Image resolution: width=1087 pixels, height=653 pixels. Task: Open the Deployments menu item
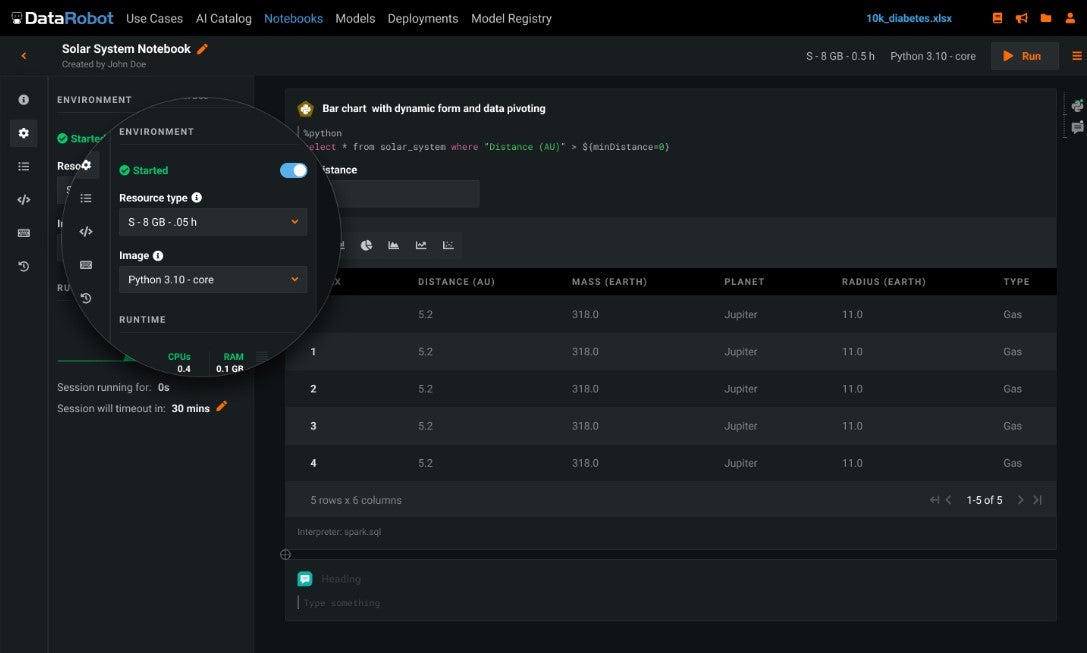pyautogui.click(x=423, y=19)
